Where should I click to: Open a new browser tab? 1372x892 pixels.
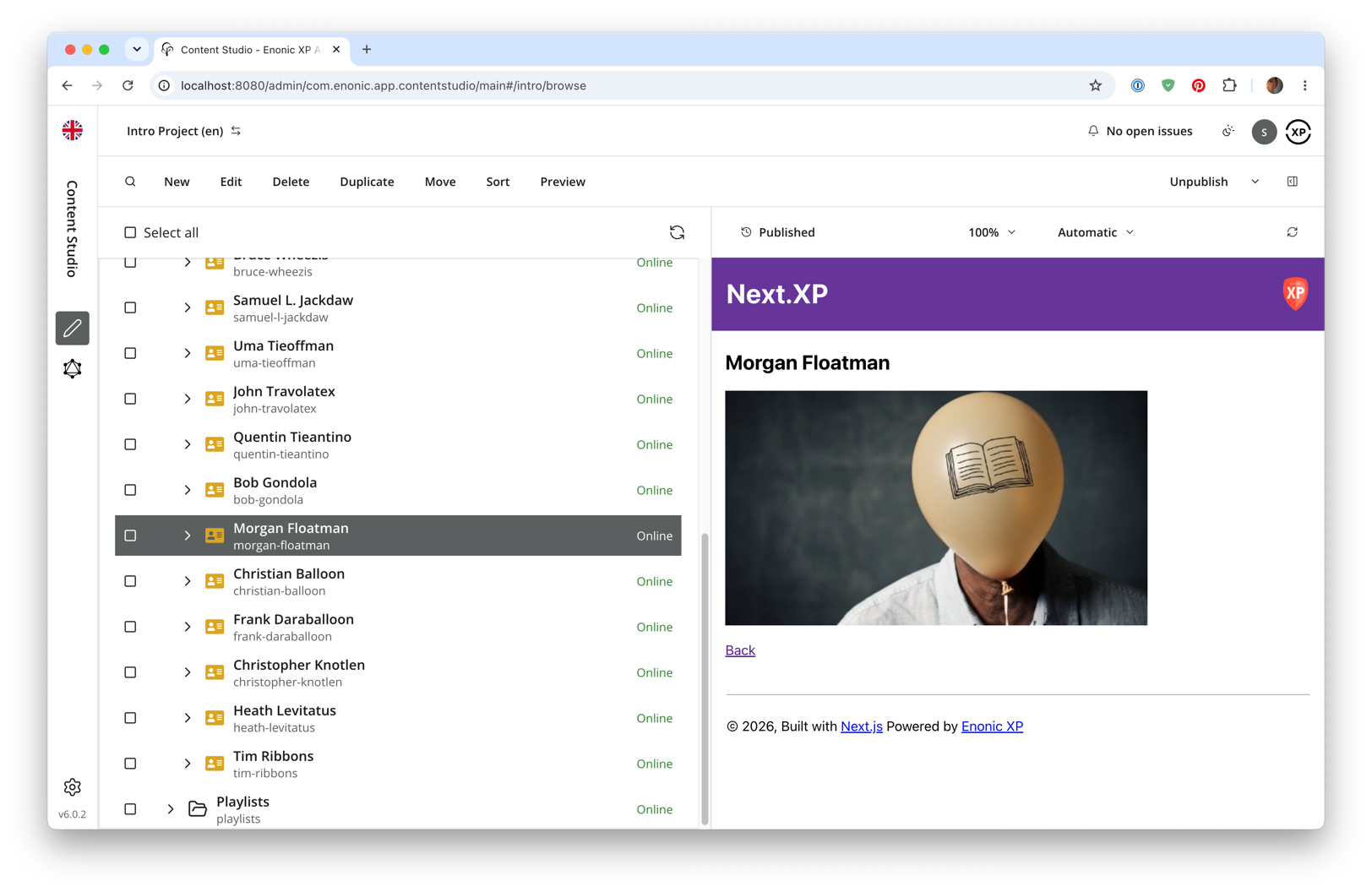[367, 49]
